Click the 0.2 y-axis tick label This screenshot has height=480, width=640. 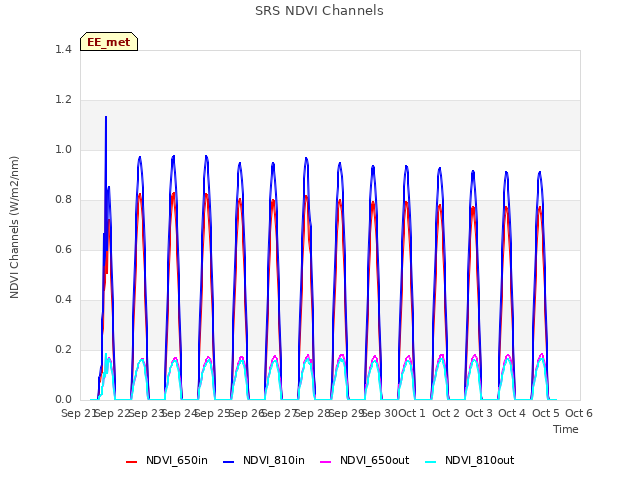click(x=63, y=349)
